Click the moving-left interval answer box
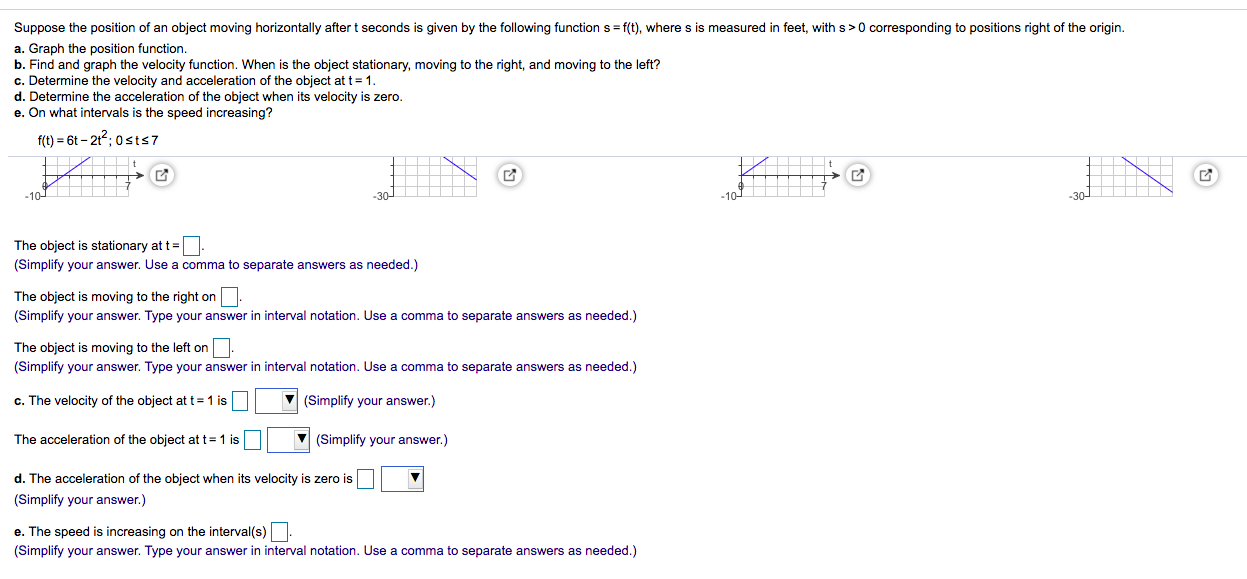Image resolution: width=1247 pixels, height=579 pixels. pos(222,347)
